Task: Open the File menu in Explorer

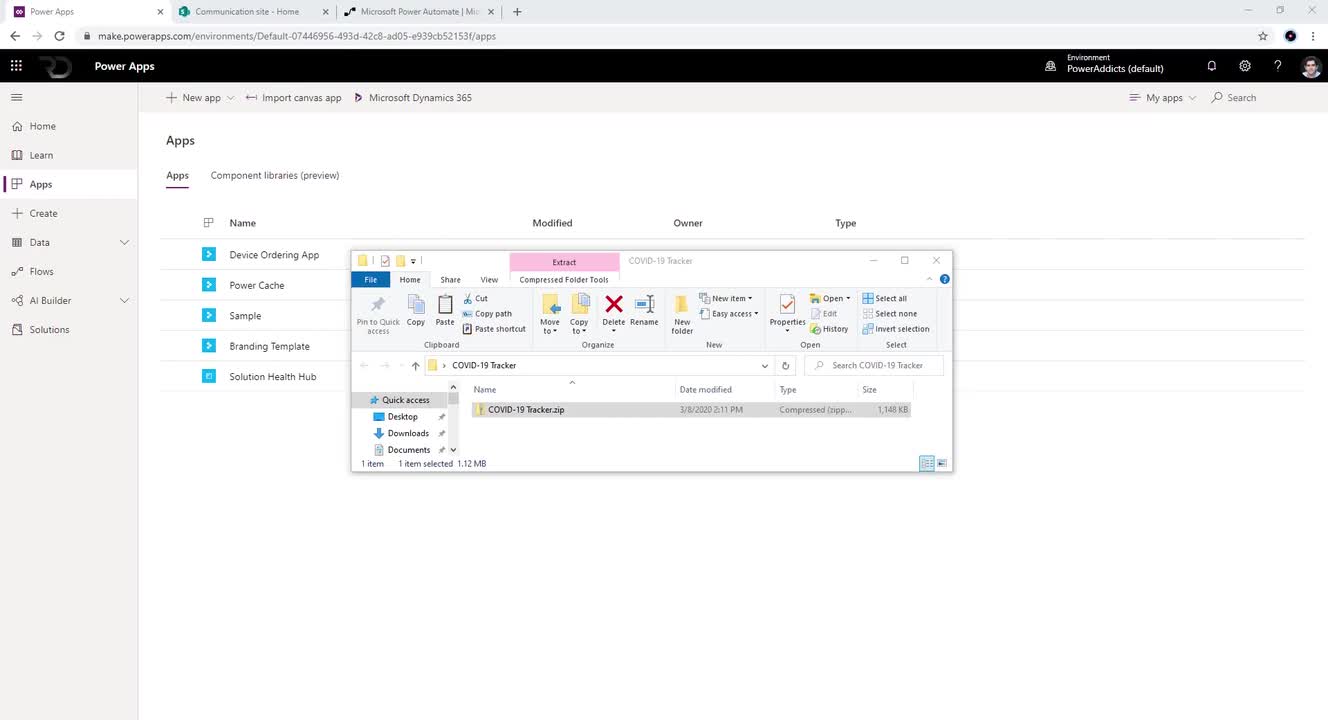Action: click(370, 279)
